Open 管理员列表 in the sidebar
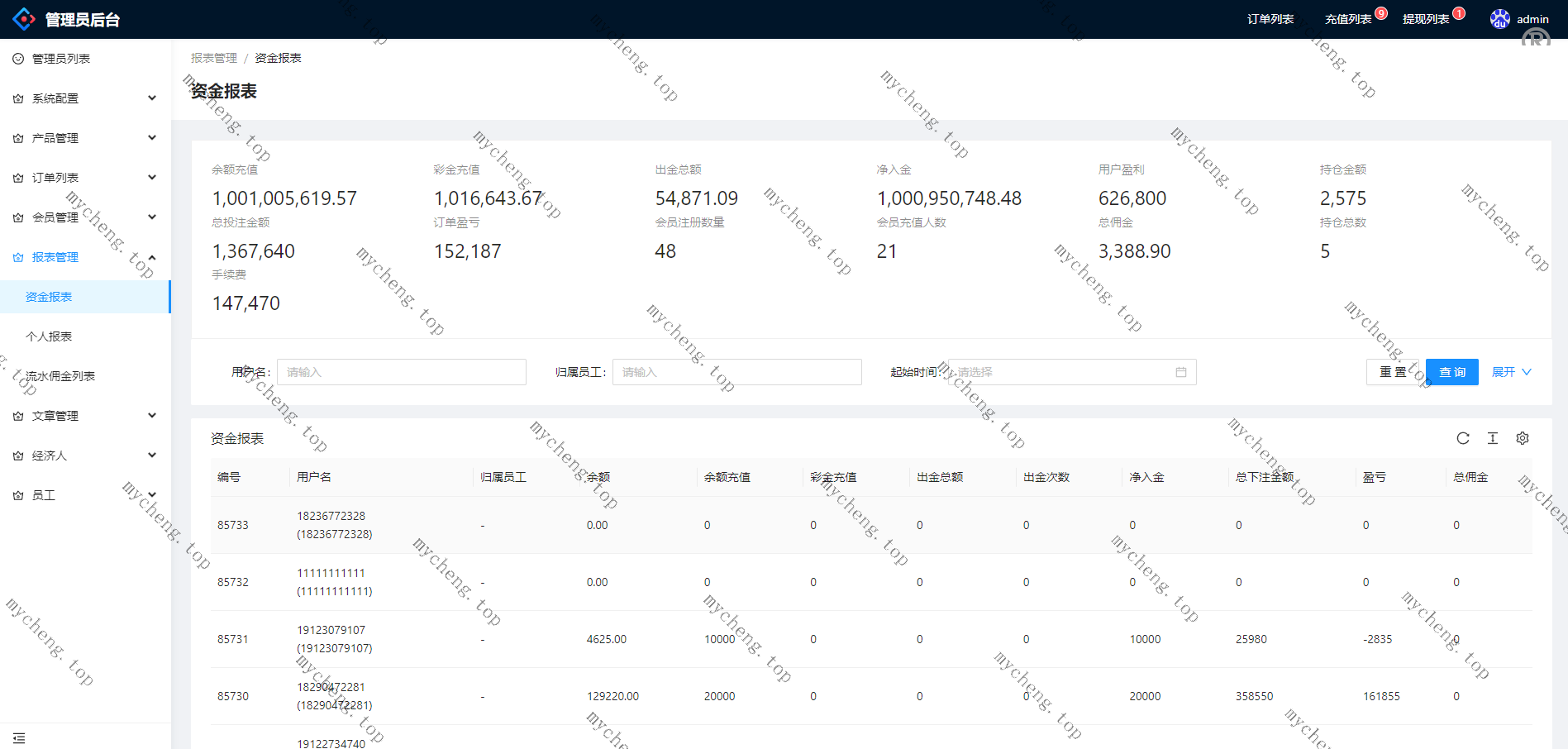1568x749 pixels. (x=60, y=59)
